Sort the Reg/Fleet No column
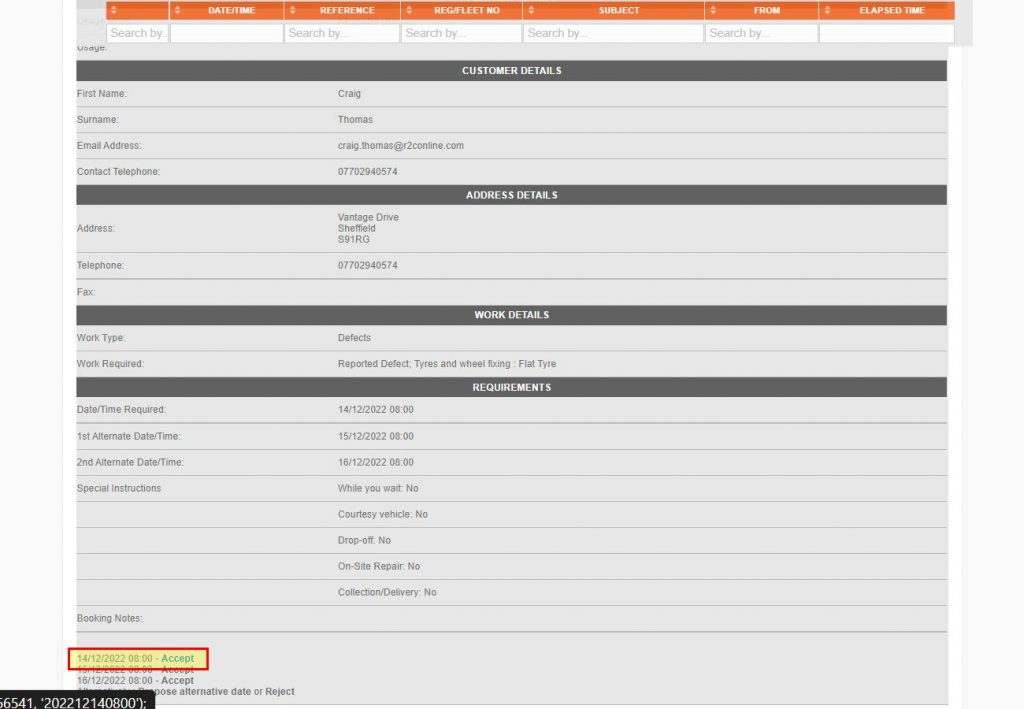Image resolution: width=1024 pixels, height=709 pixels. point(407,10)
